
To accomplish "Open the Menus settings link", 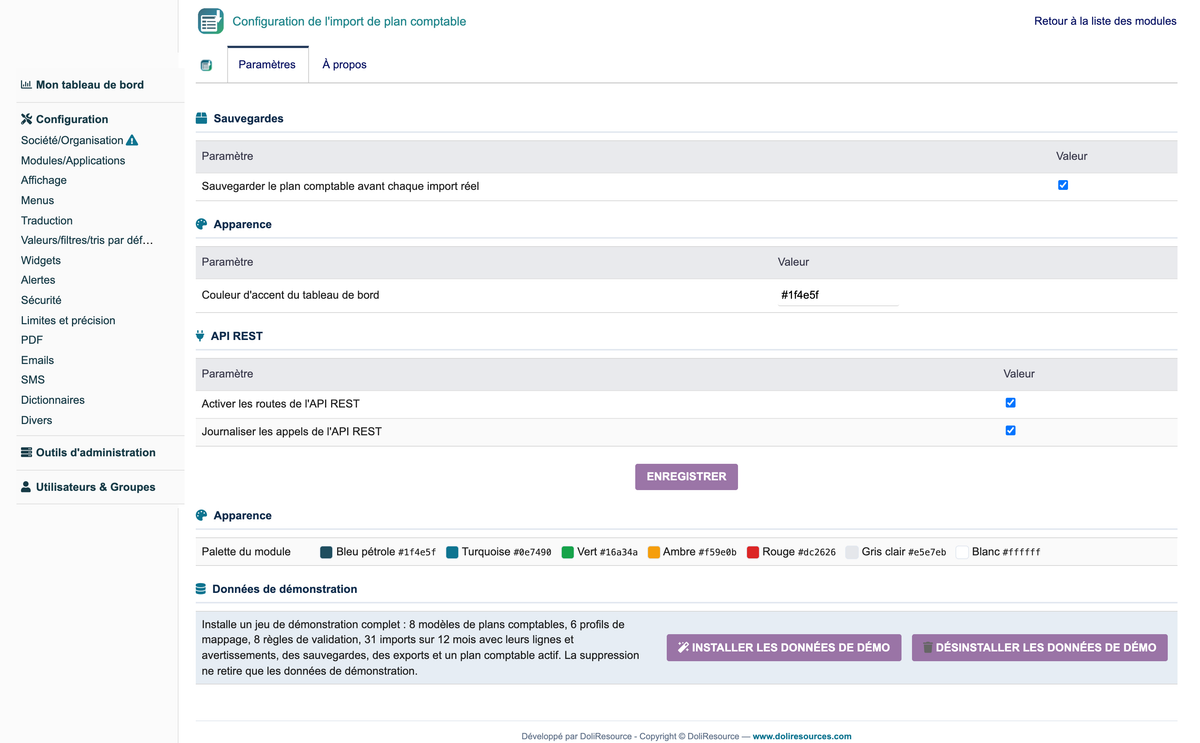I will click(38, 200).
